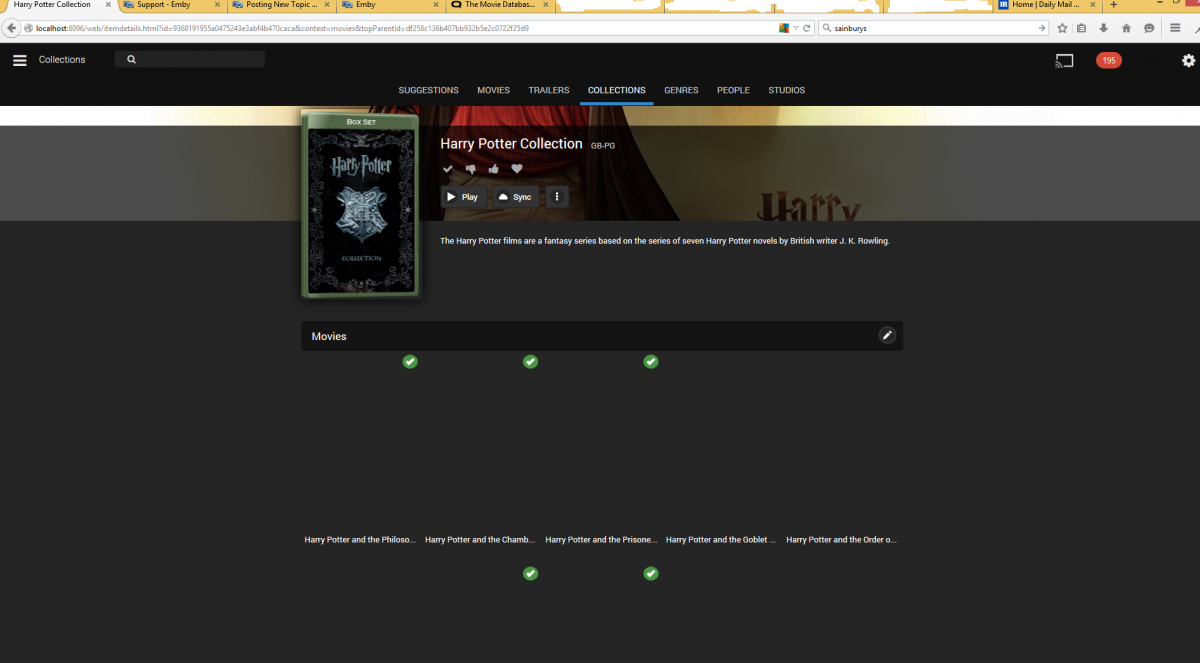
Task: Bookmark this page with the star icon
Action: (1062, 28)
